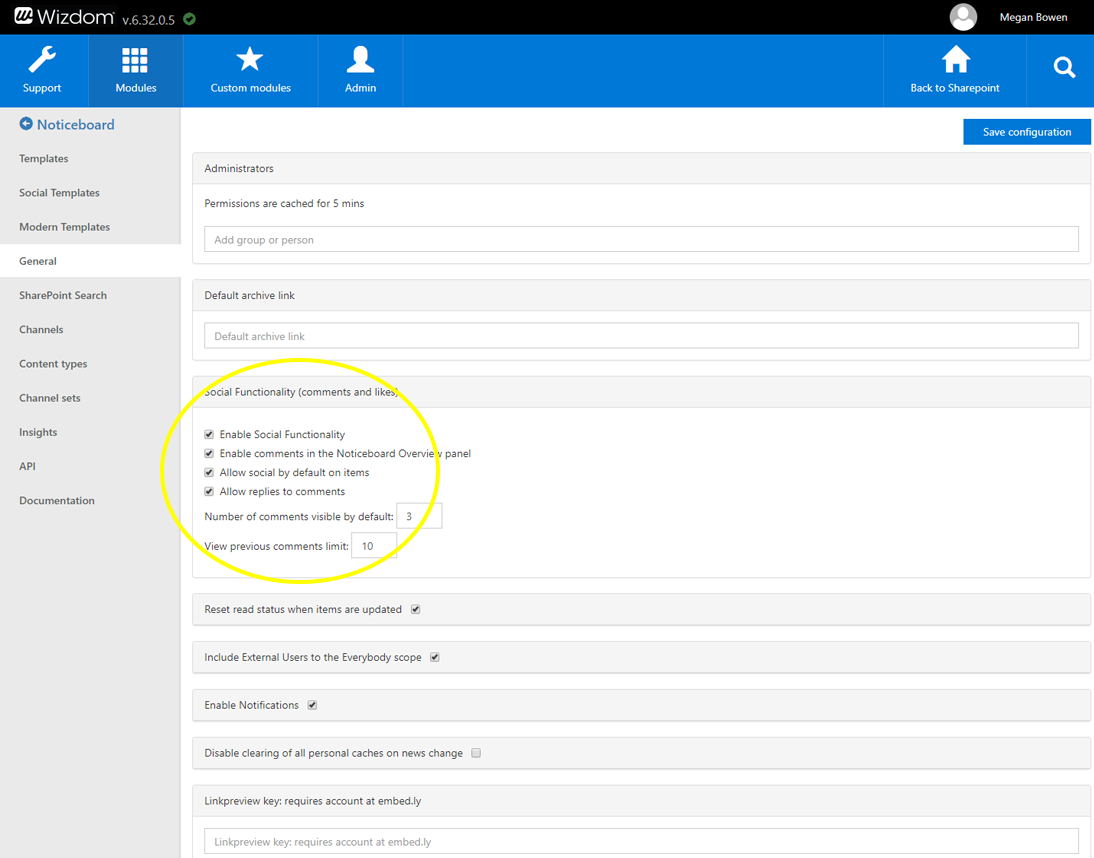Open the Support wrench icon
The width and height of the screenshot is (1094, 858).
42,61
